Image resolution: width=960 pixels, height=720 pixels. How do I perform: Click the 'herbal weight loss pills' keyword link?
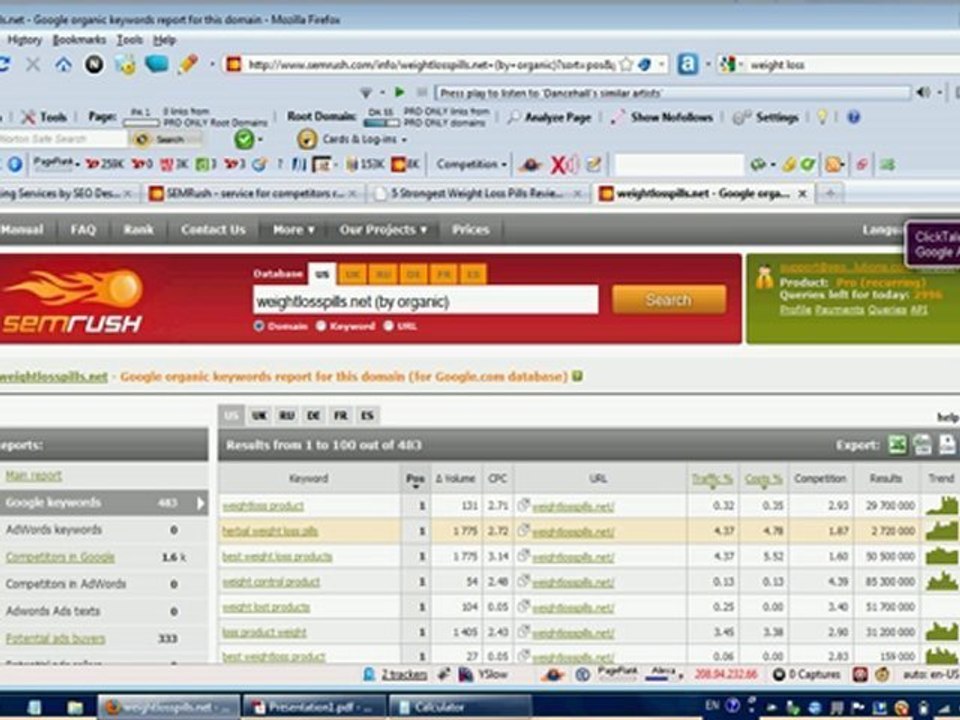pos(269,531)
